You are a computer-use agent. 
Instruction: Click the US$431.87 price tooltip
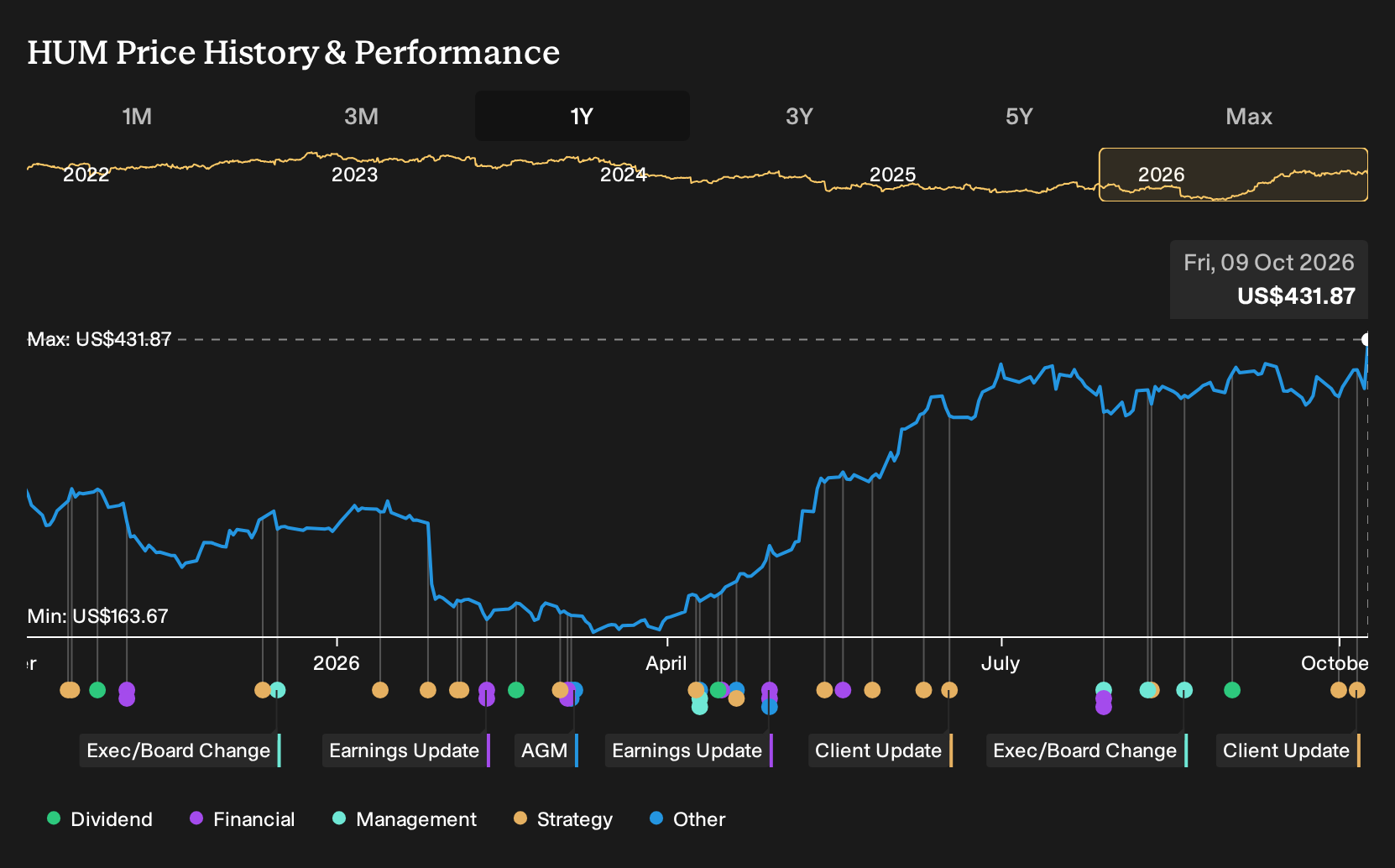(x=1269, y=280)
